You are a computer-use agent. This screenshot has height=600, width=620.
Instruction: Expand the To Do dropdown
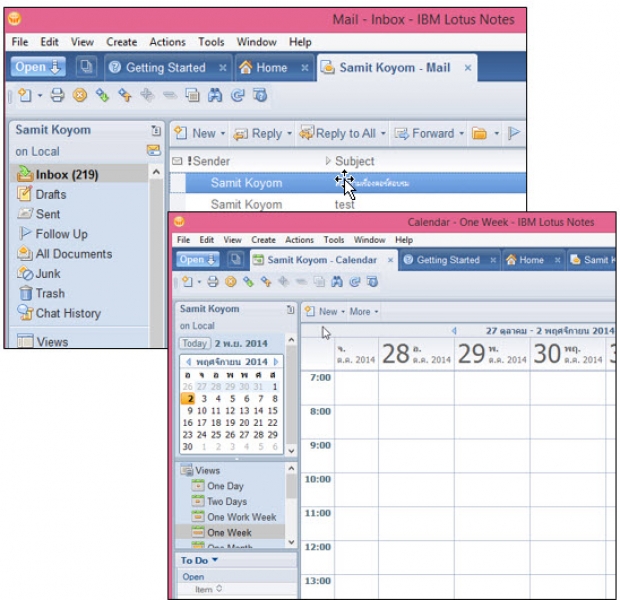click(x=215, y=560)
